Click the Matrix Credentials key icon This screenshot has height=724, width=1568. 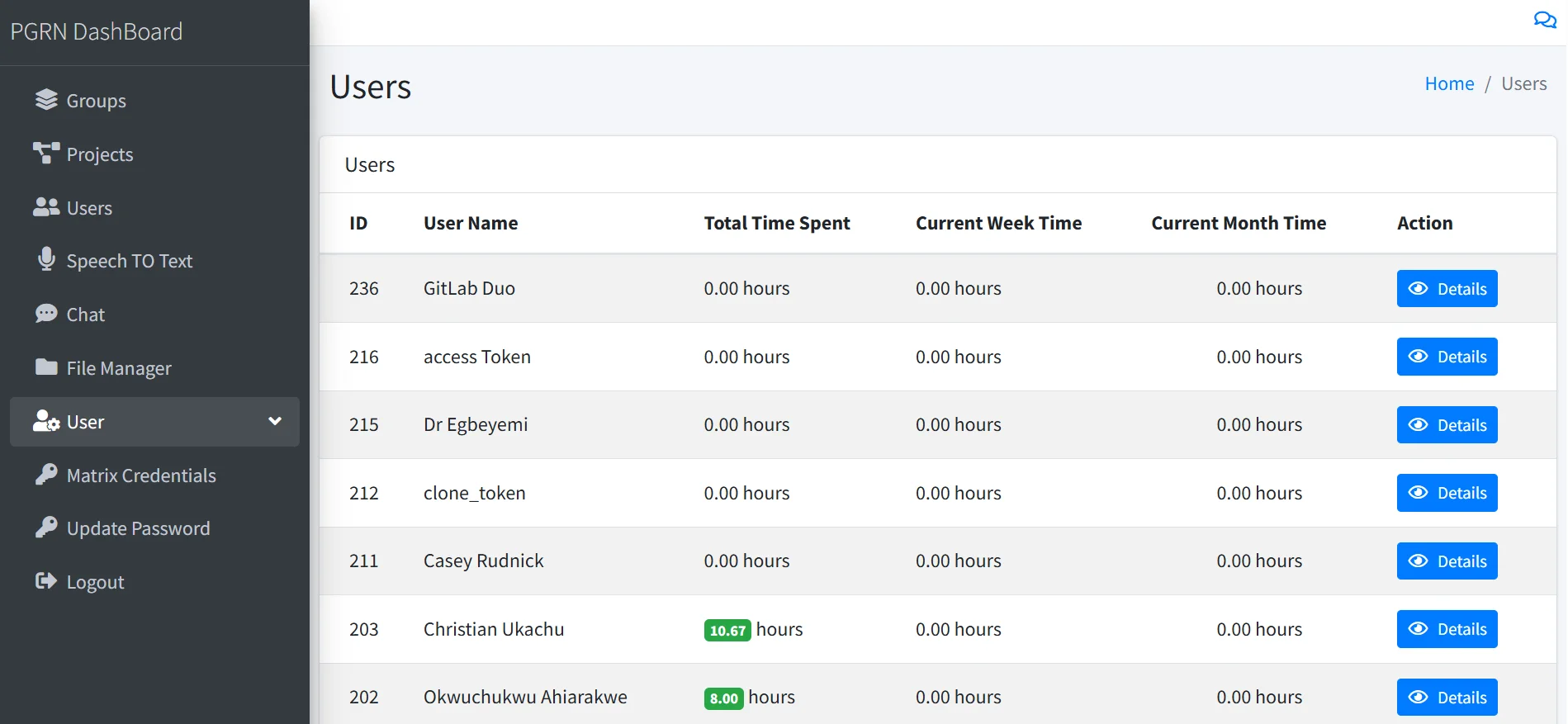[x=46, y=475]
